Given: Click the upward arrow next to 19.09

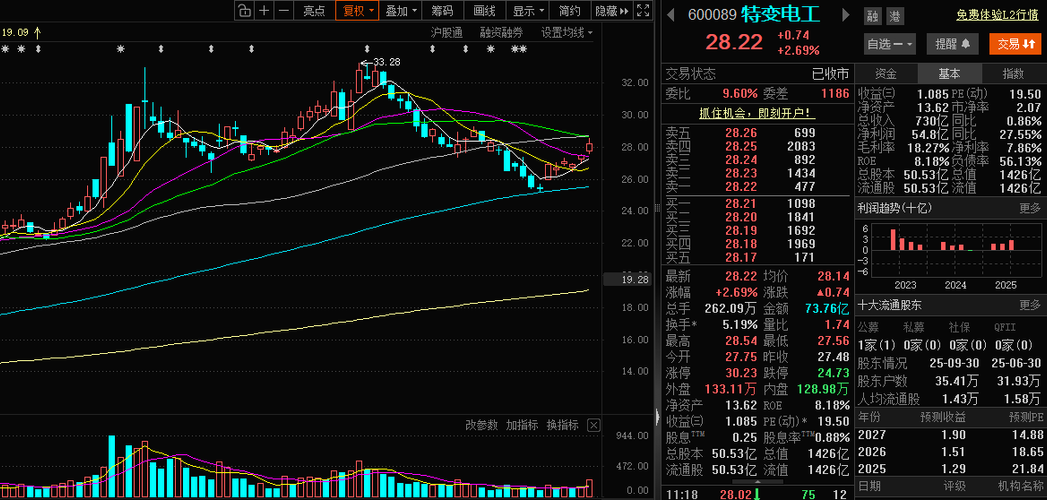Looking at the screenshot, I should click(x=37, y=31).
